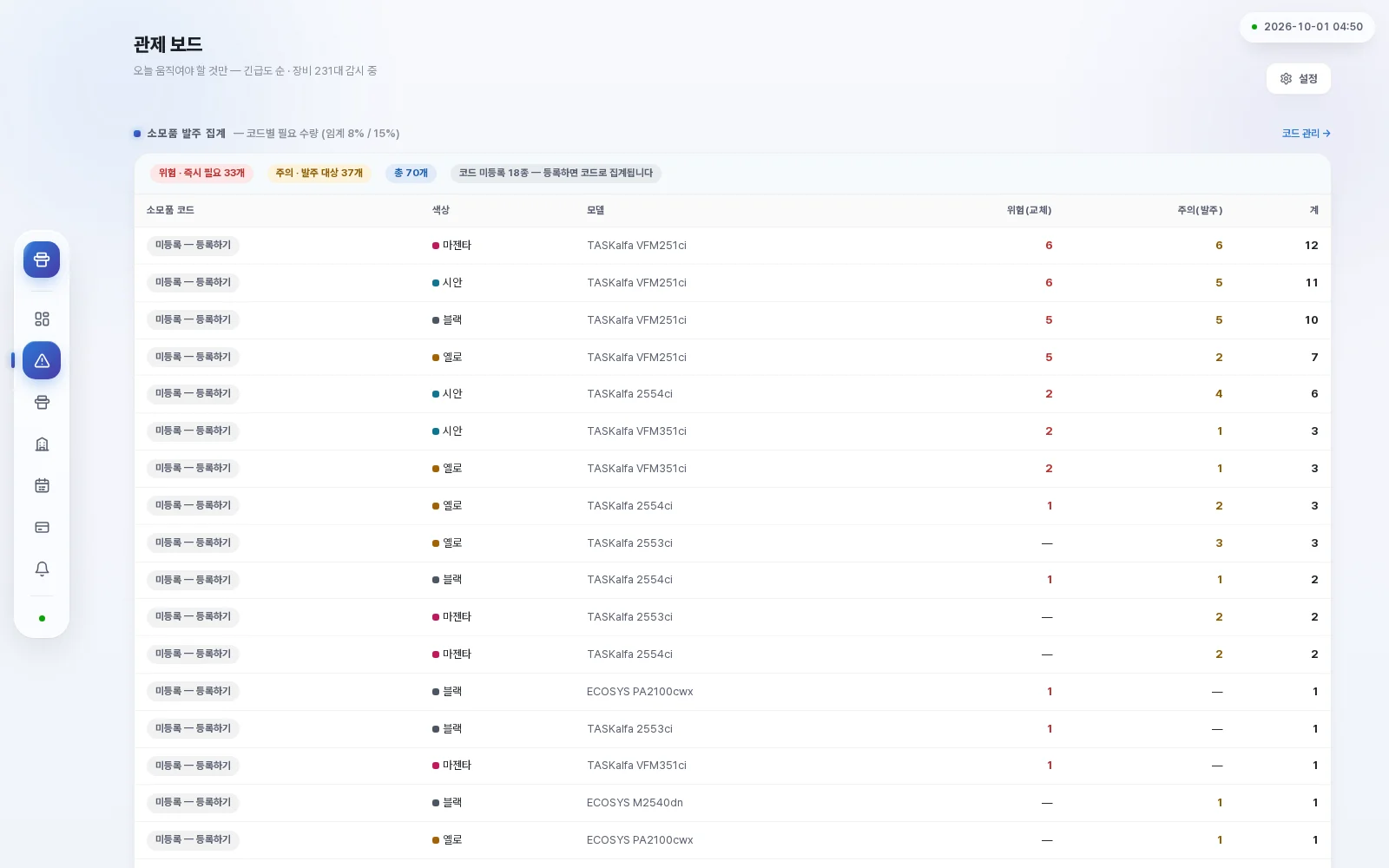This screenshot has height=868, width=1389.
Task: Follow the 코드 관리 link
Action: pos(1306,133)
